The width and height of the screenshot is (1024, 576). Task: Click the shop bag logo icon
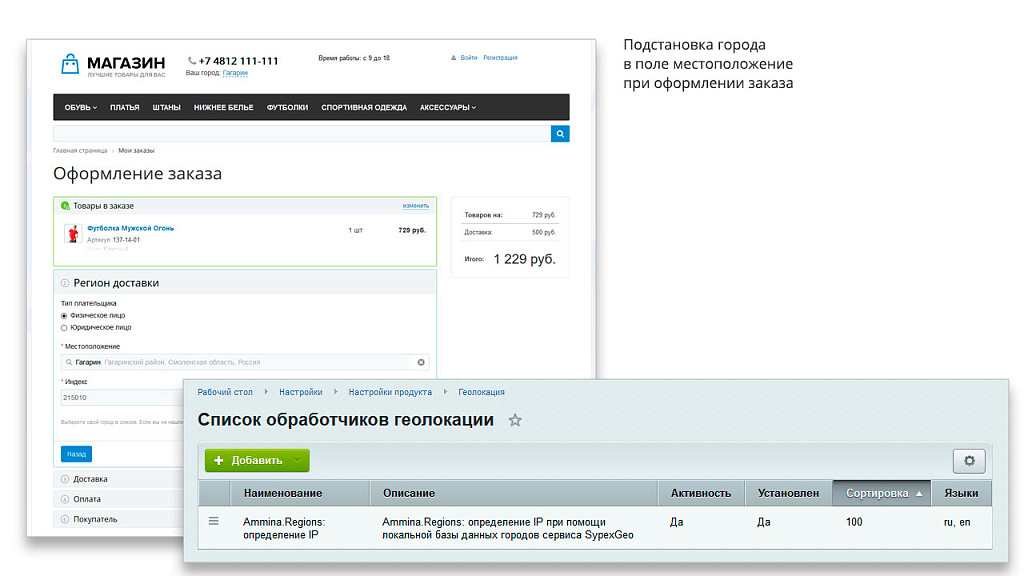click(69, 65)
